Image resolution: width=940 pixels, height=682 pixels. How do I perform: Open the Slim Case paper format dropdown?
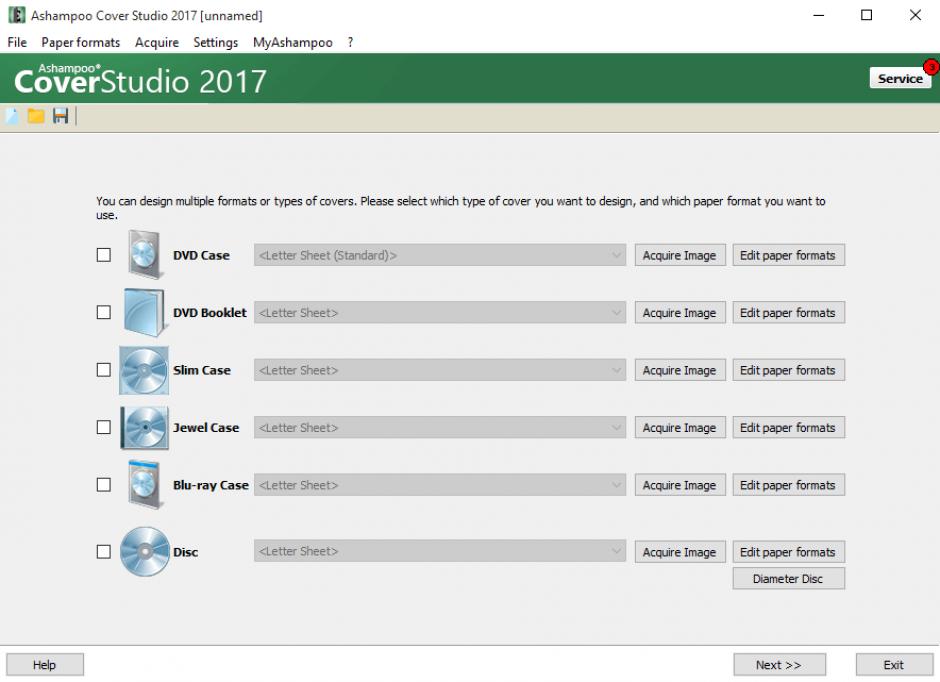pyautogui.click(x=440, y=370)
